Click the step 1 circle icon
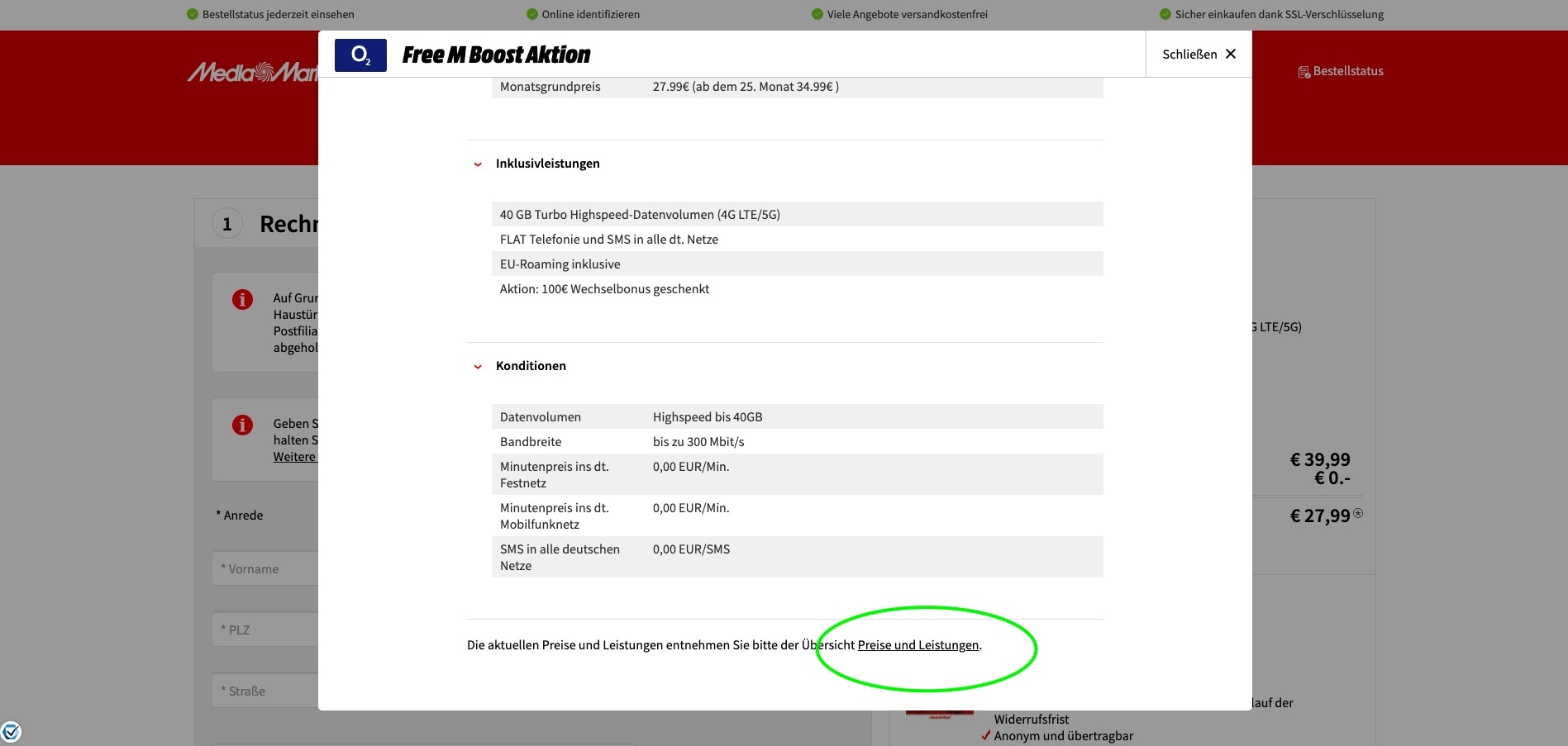 coord(227,224)
